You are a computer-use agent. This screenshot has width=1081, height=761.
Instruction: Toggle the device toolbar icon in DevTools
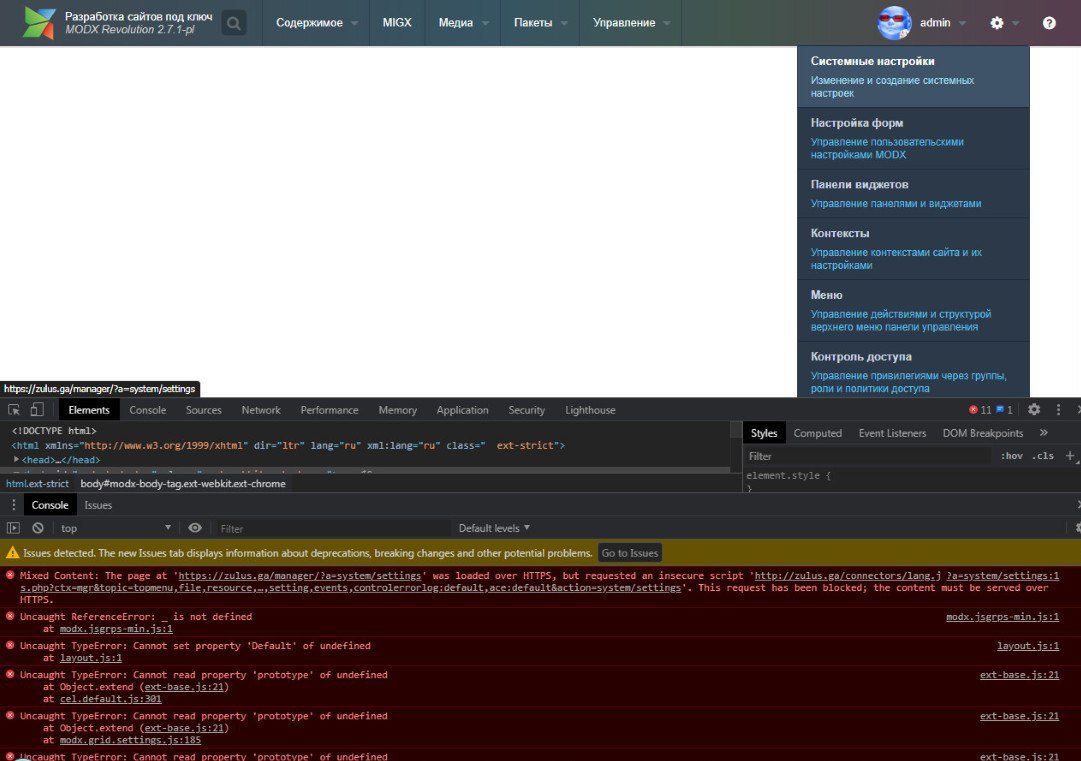[37, 409]
